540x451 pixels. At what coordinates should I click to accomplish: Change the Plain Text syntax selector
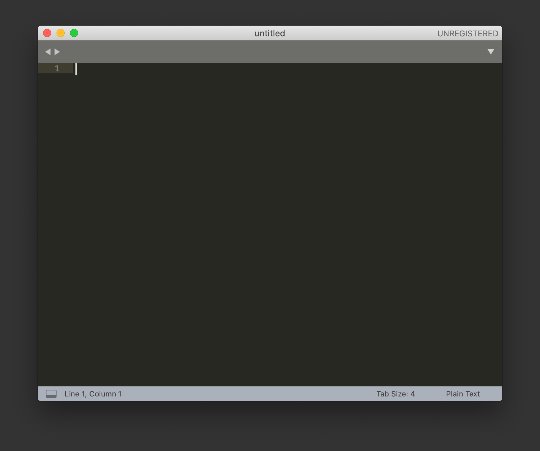[x=463, y=394]
